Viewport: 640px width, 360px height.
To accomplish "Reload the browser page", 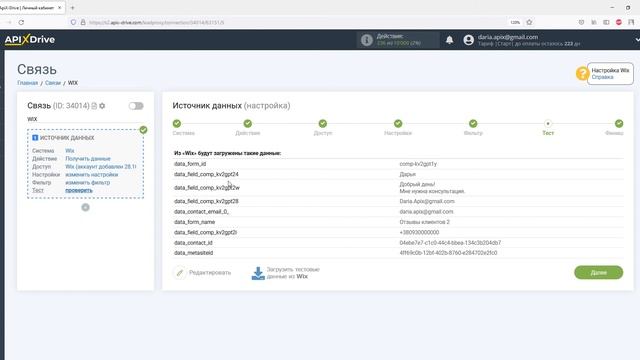I will (x=21, y=22).
